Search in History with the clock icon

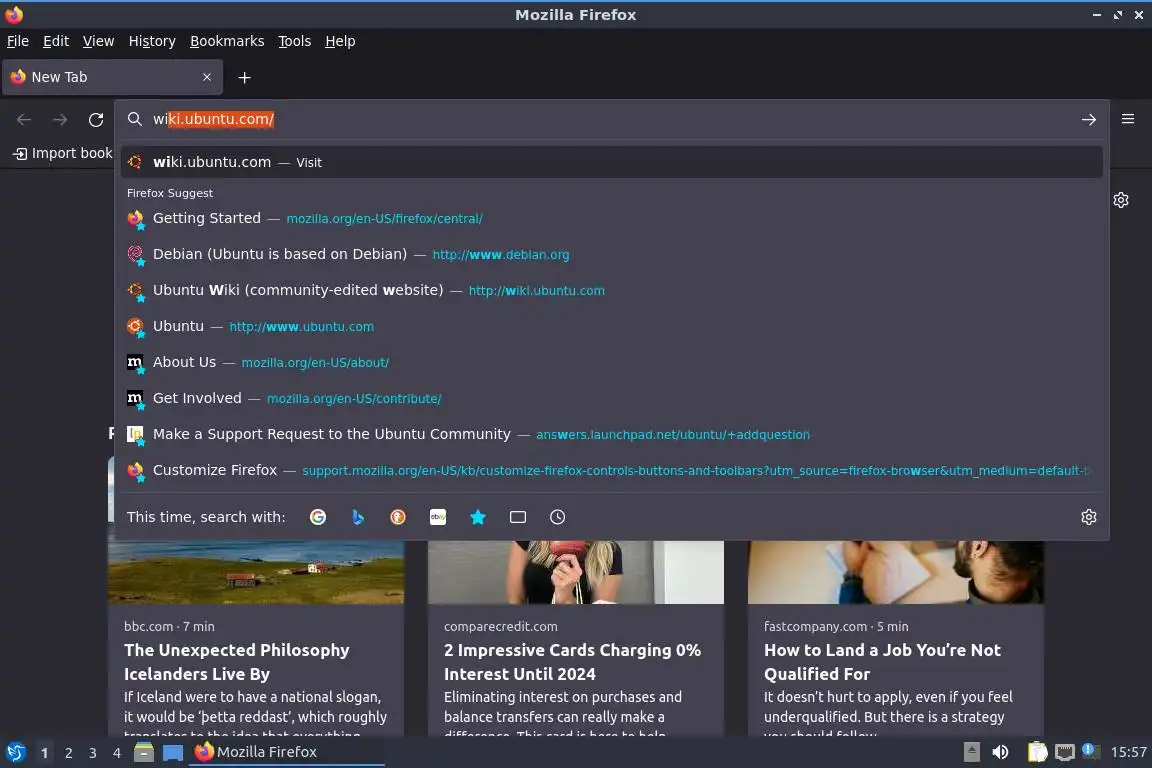point(558,517)
